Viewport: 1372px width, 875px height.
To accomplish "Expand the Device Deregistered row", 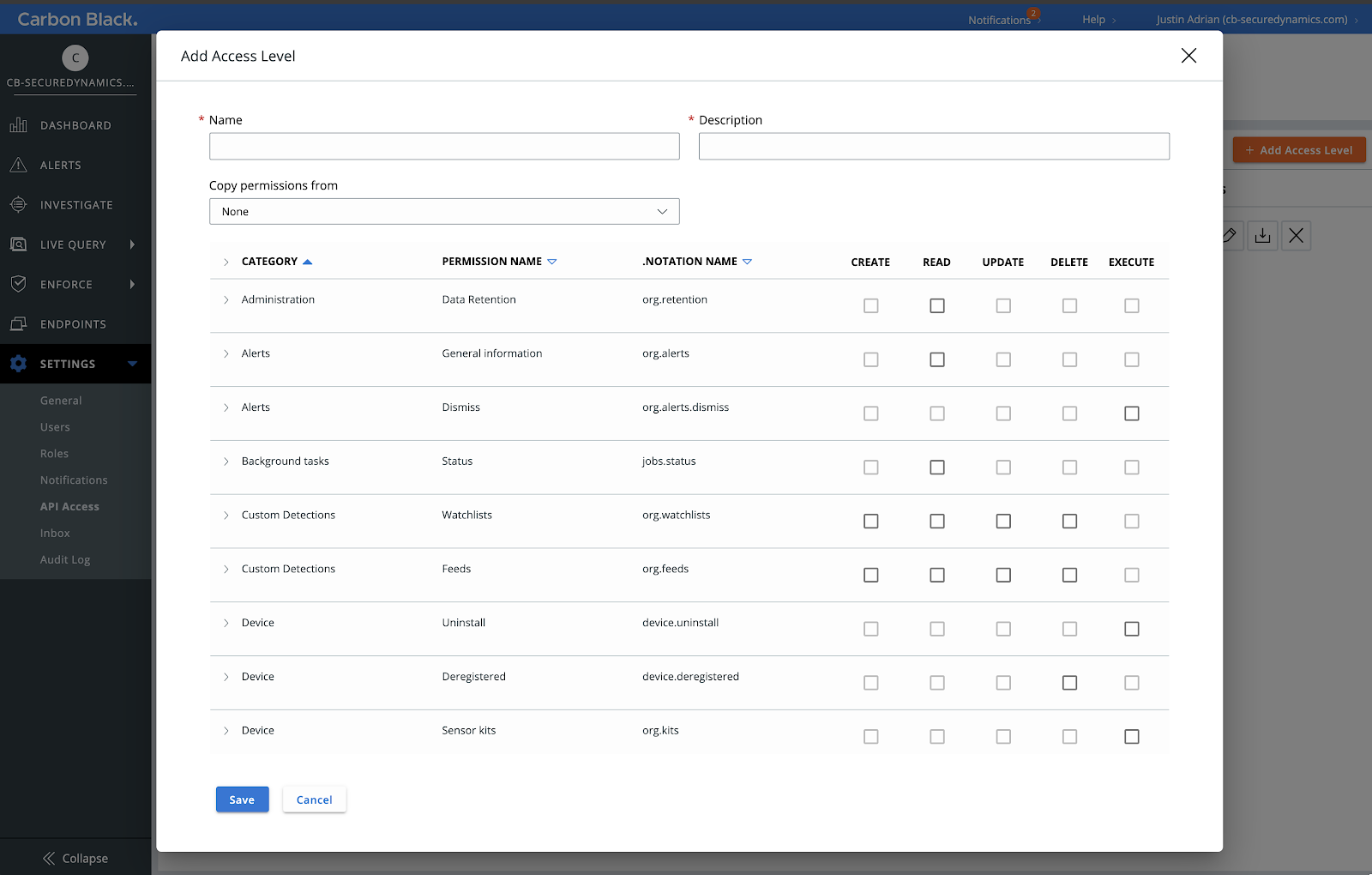I will point(226,677).
